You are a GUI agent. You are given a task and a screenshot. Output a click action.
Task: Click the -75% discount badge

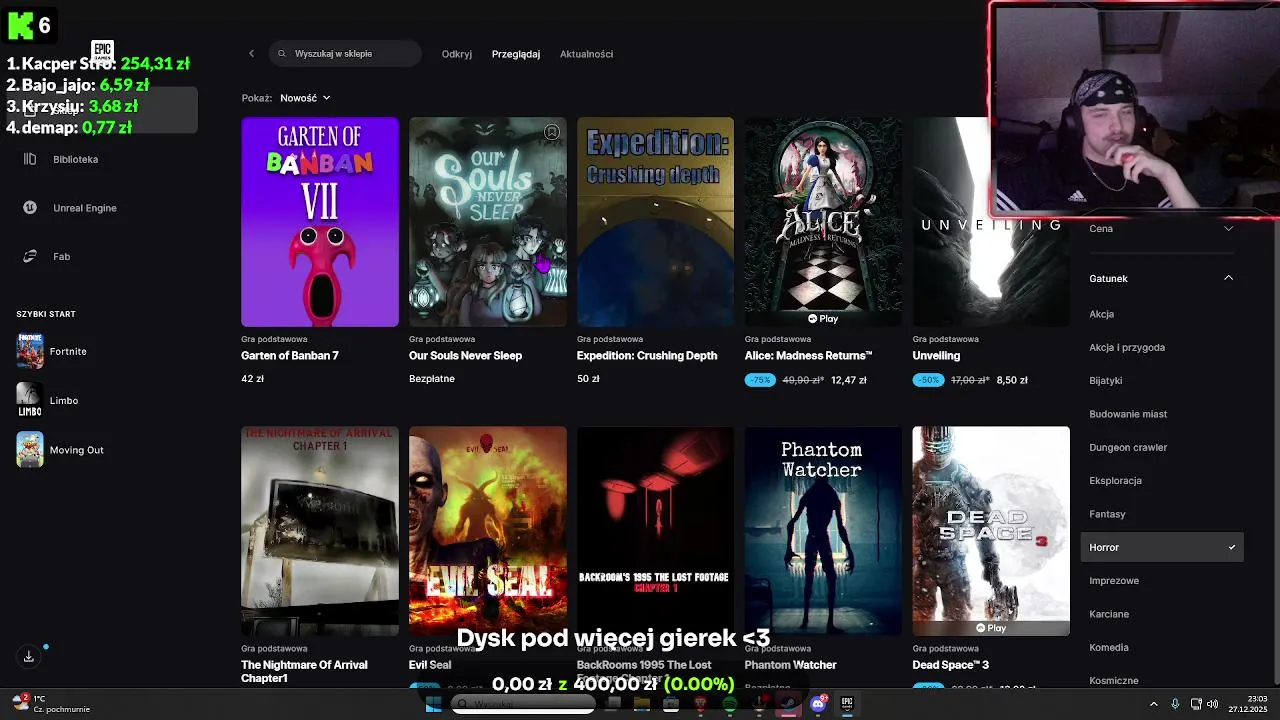[x=760, y=380]
